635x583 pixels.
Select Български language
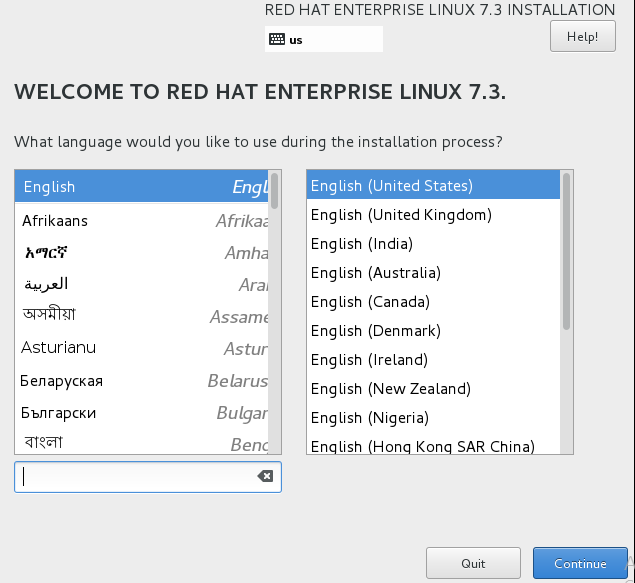(141, 413)
